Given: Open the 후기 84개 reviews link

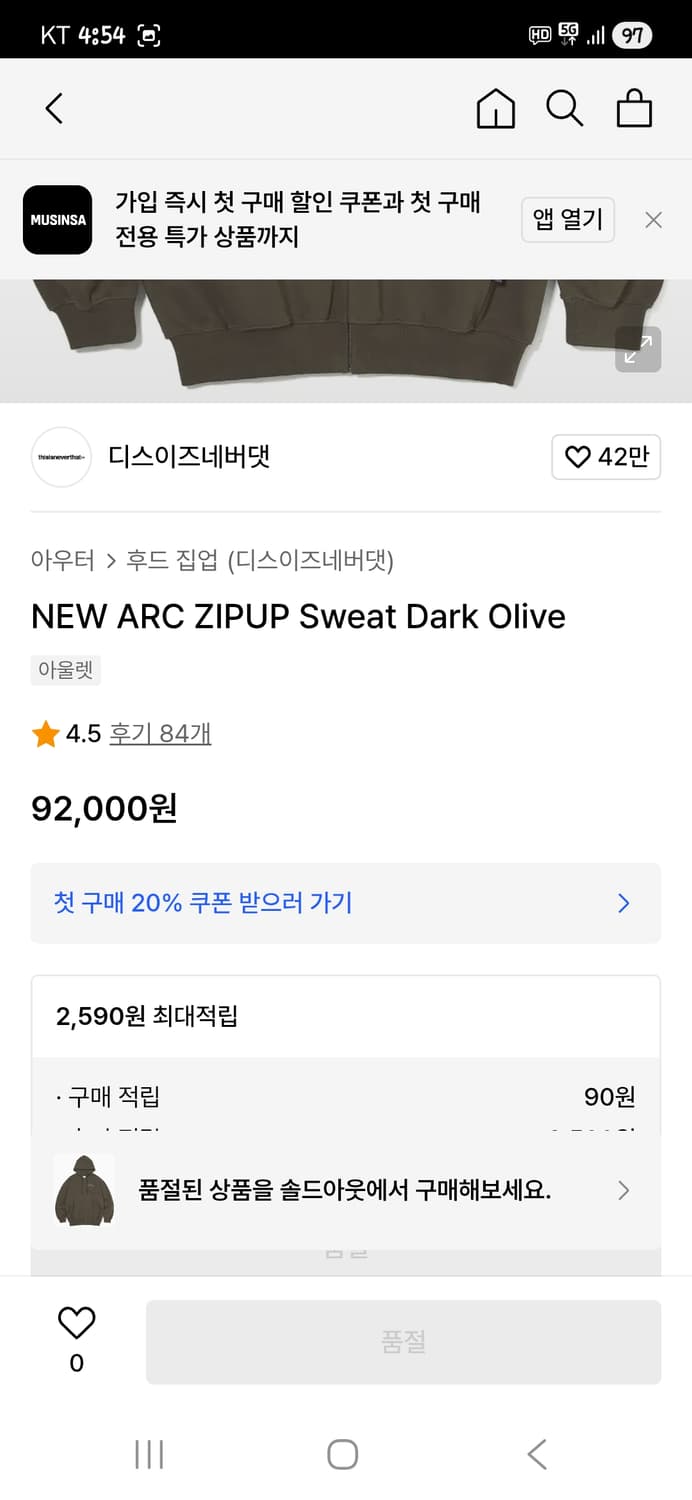Looking at the screenshot, I should 160,733.
